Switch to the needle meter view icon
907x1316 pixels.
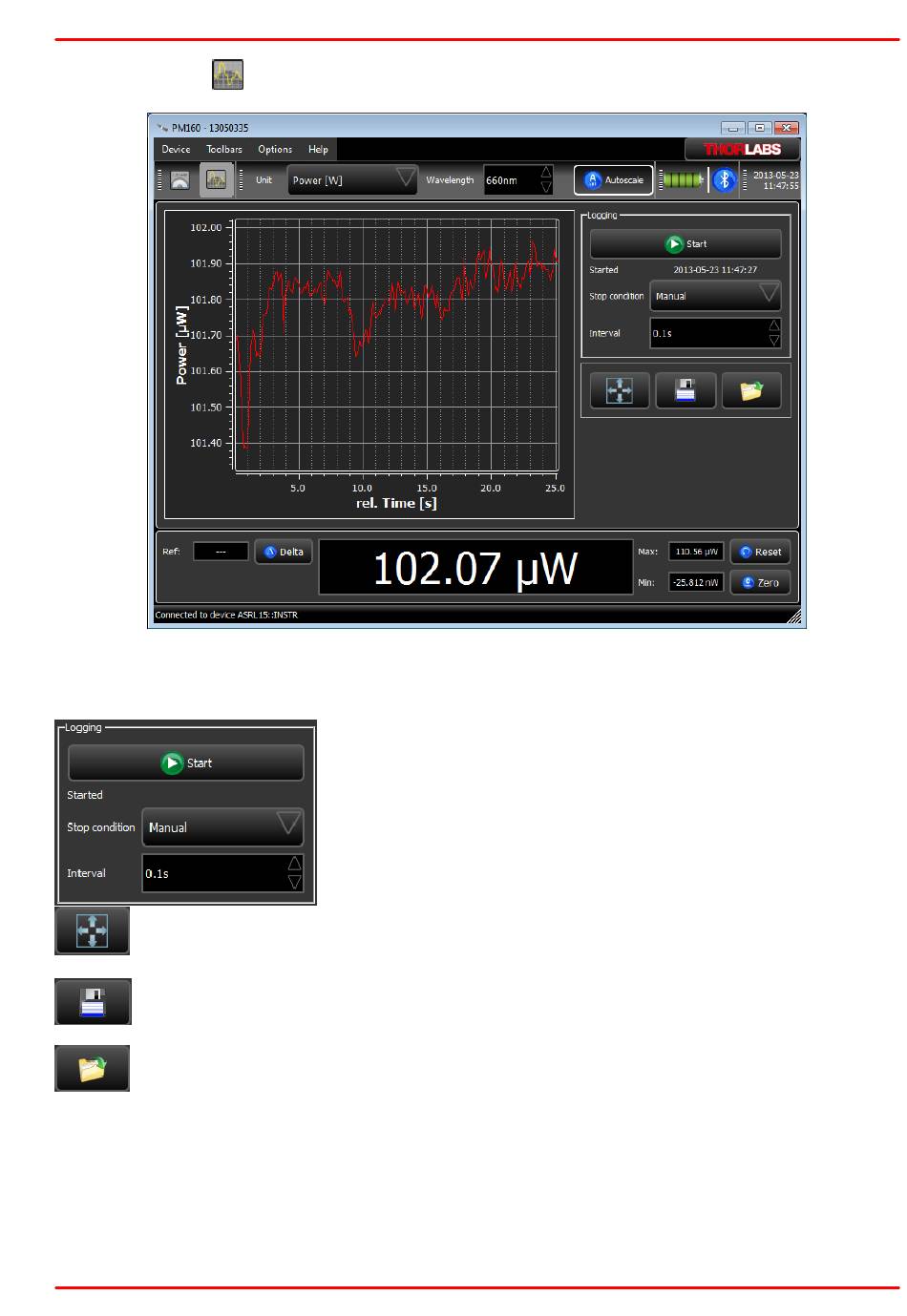tap(179, 179)
